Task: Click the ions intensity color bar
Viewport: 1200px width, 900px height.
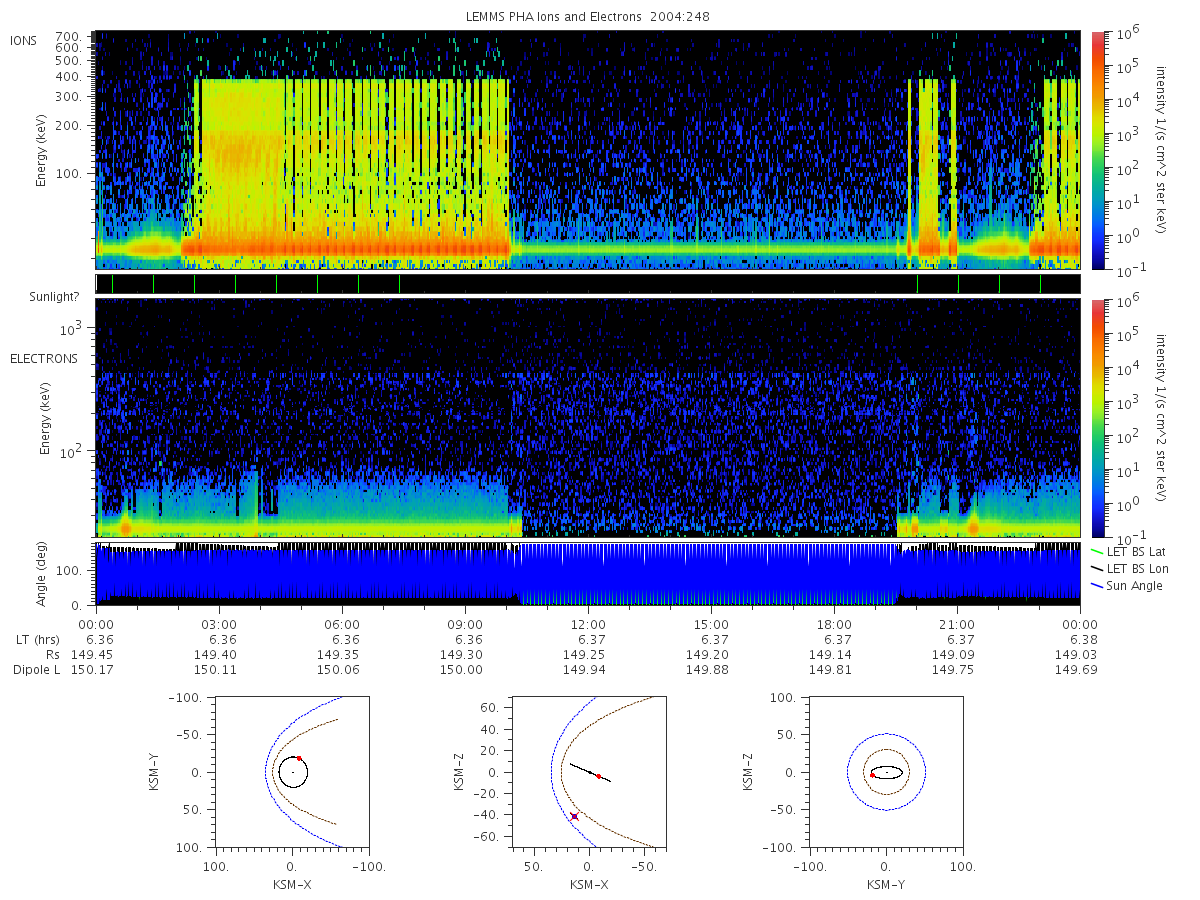Action: pyautogui.click(x=1097, y=149)
